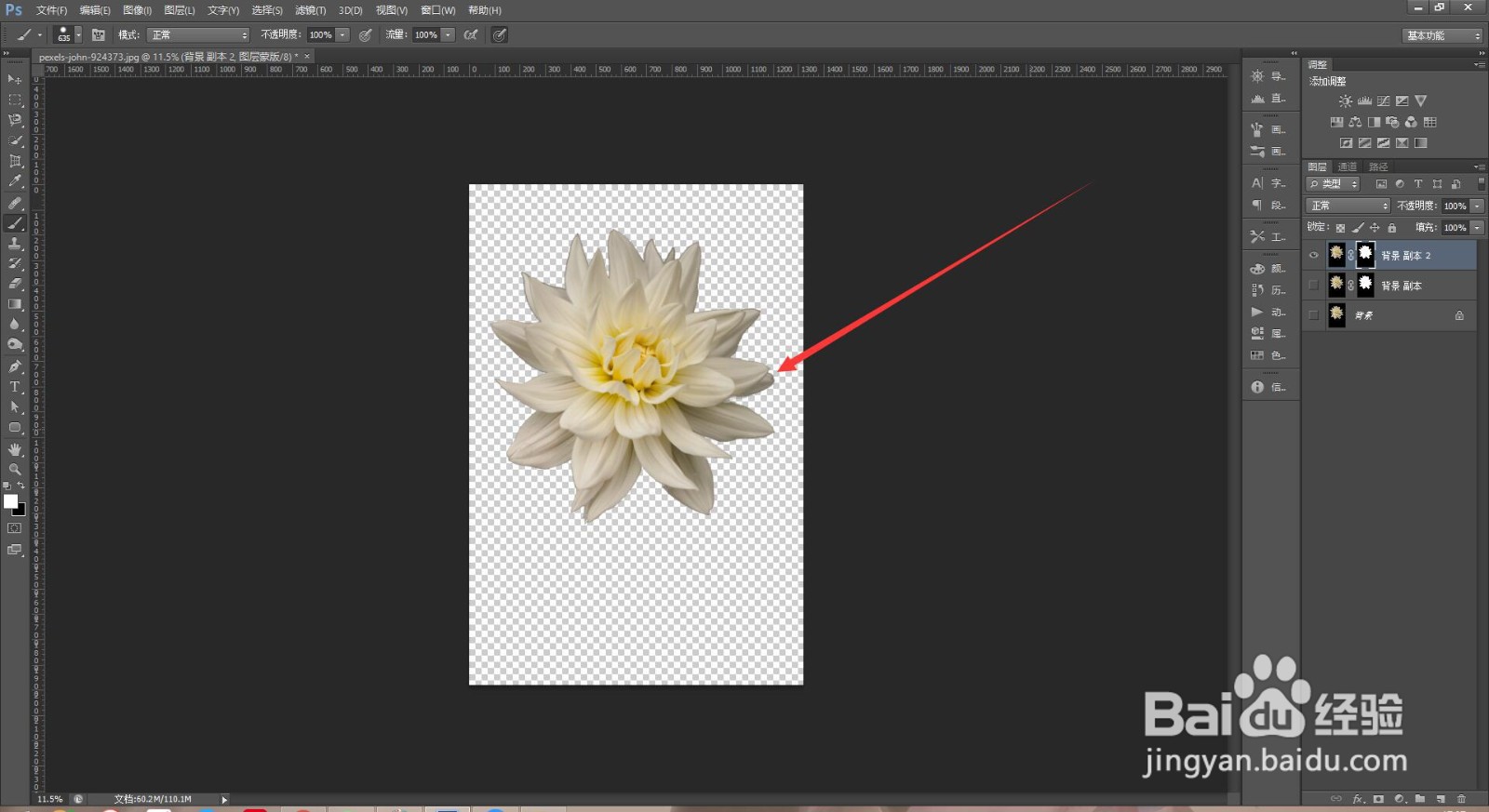Select the Move tool

[x=15, y=79]
